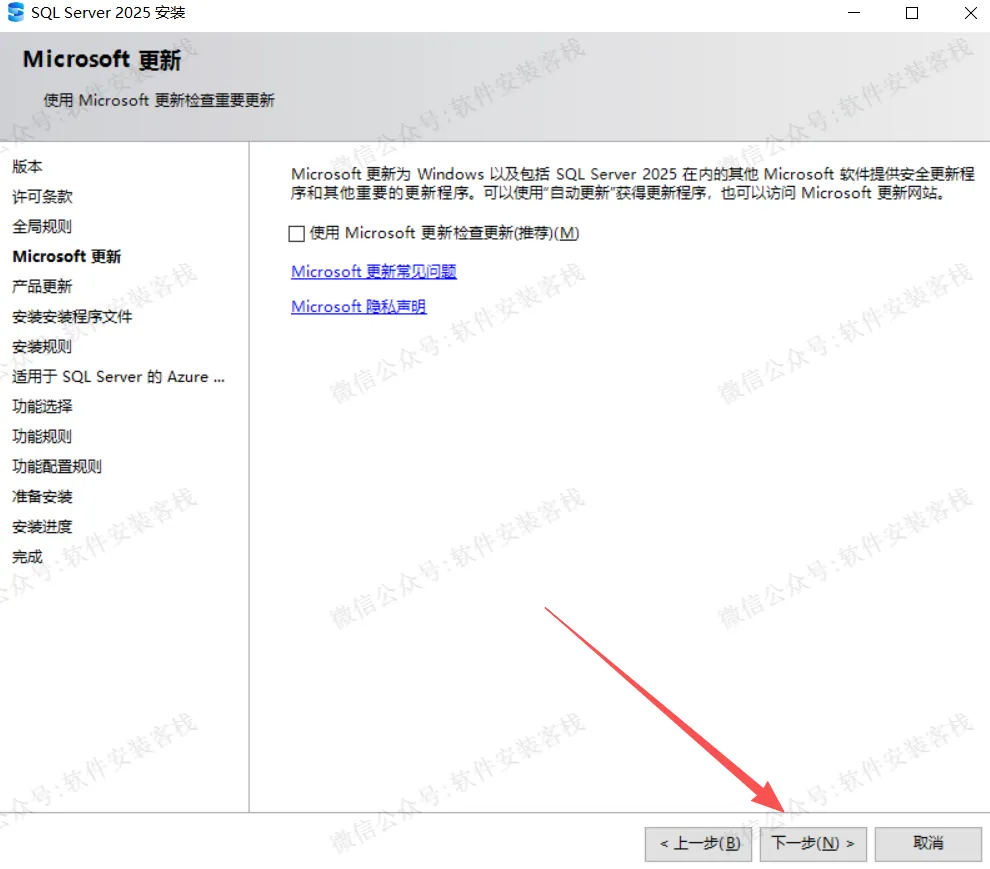Proceed with 下一步(N) button
This screenshot has height=869, width=990.
pos(813,844)
